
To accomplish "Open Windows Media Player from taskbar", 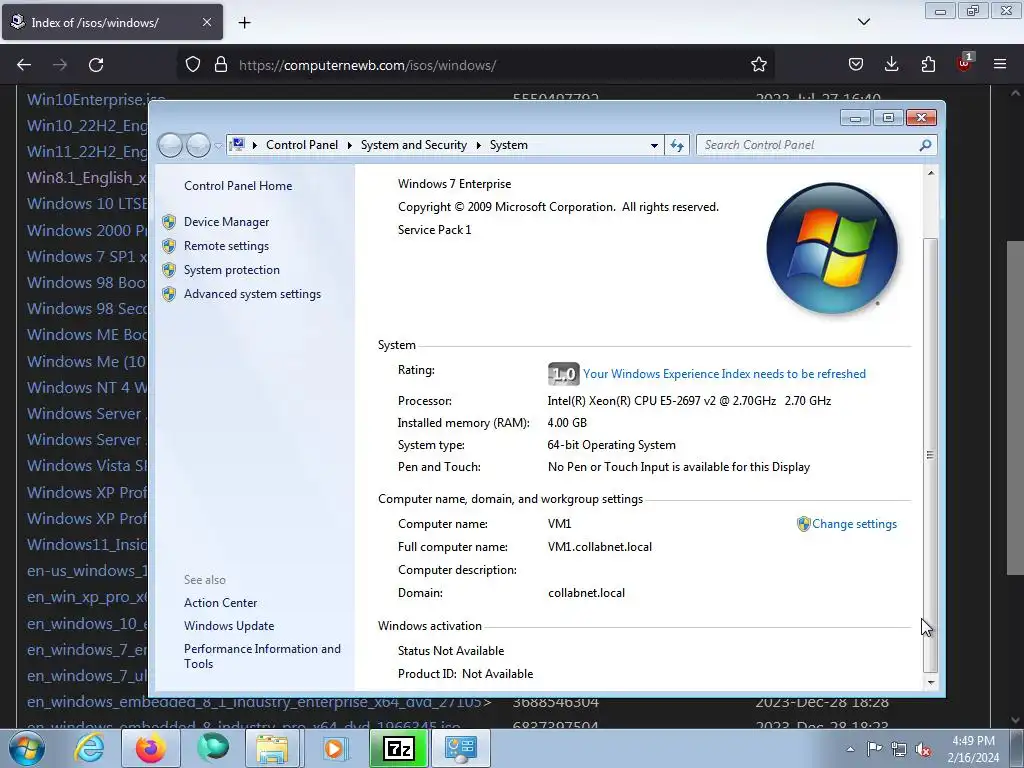I will pos(336,748).
